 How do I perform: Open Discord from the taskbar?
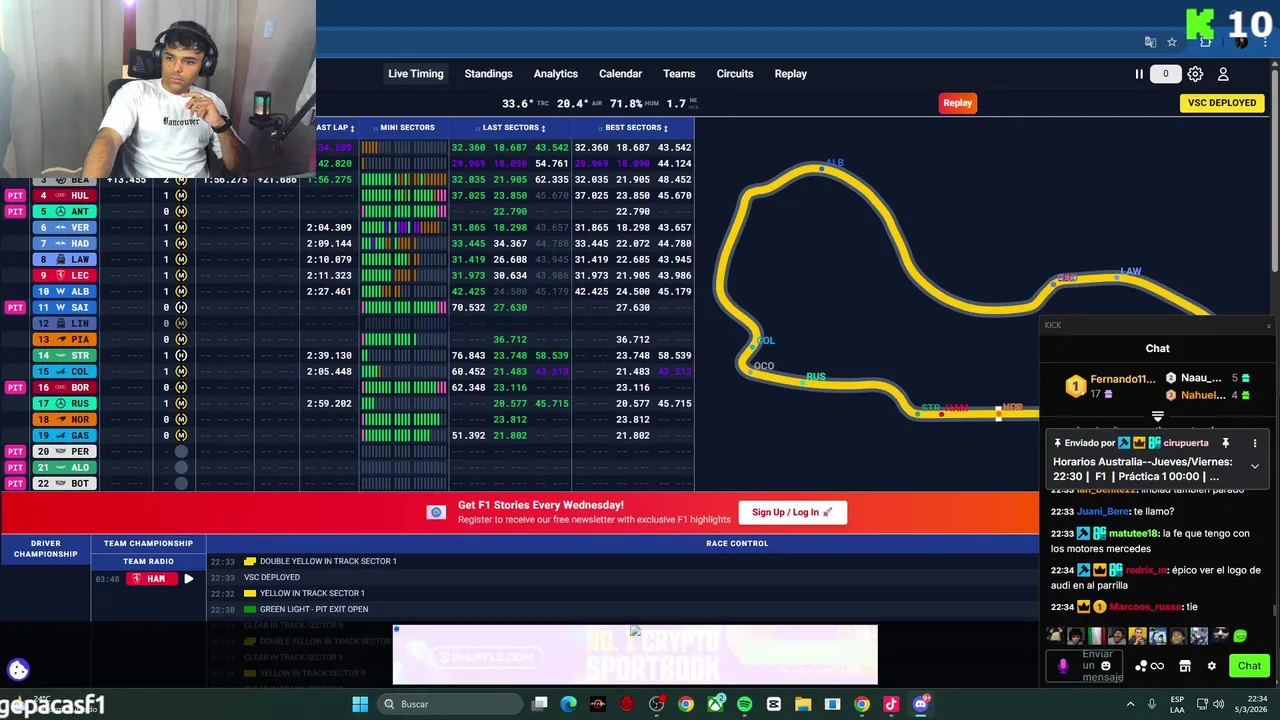[920, 704]
